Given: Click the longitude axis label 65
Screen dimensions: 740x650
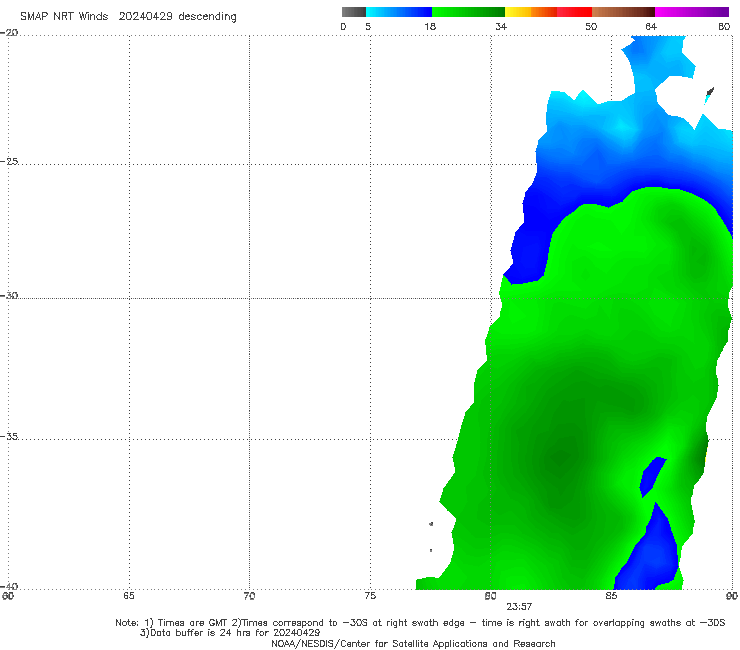Looking at the screenshot, I should point(129,596).
